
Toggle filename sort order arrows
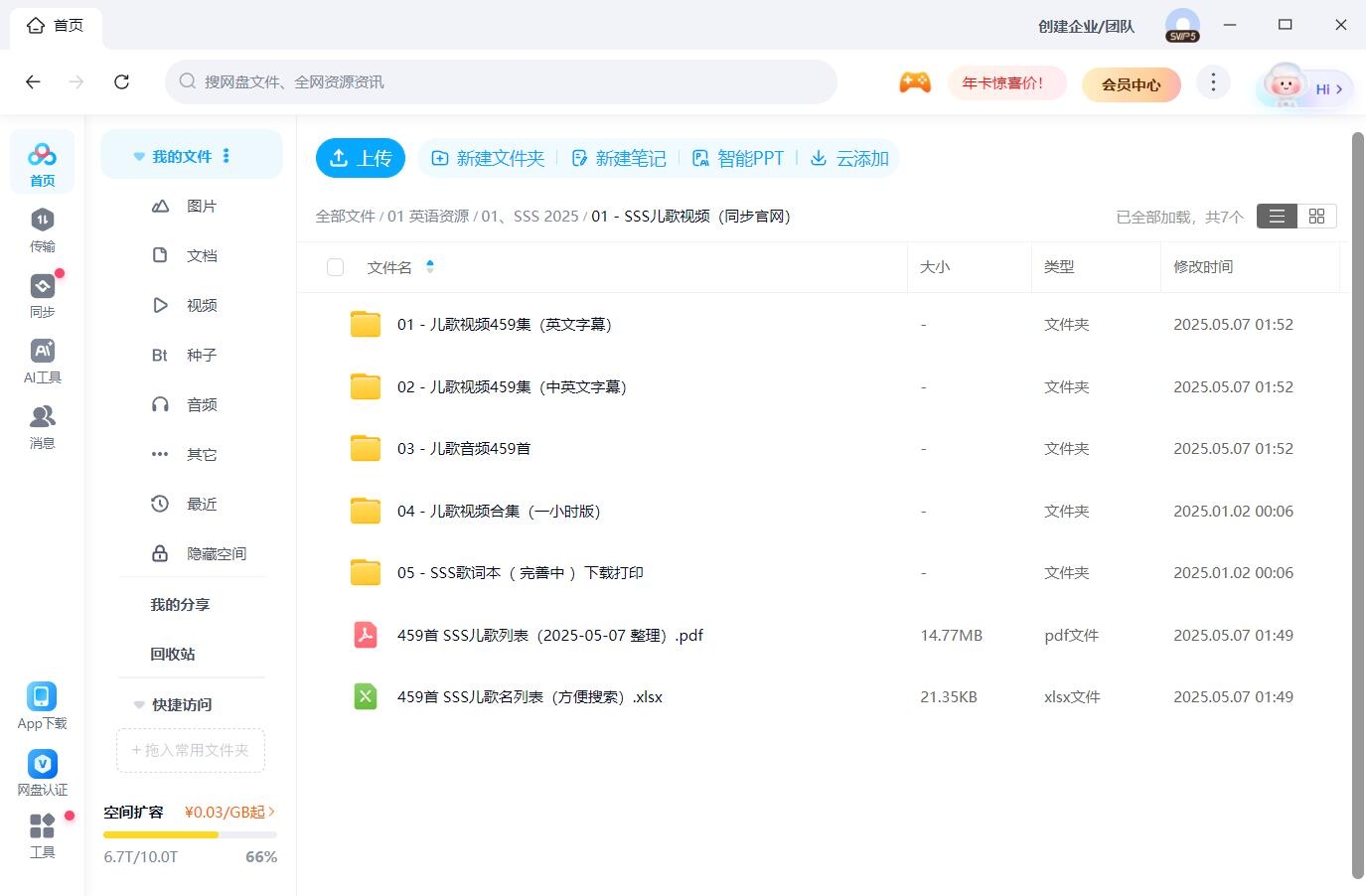coord(429,266)
